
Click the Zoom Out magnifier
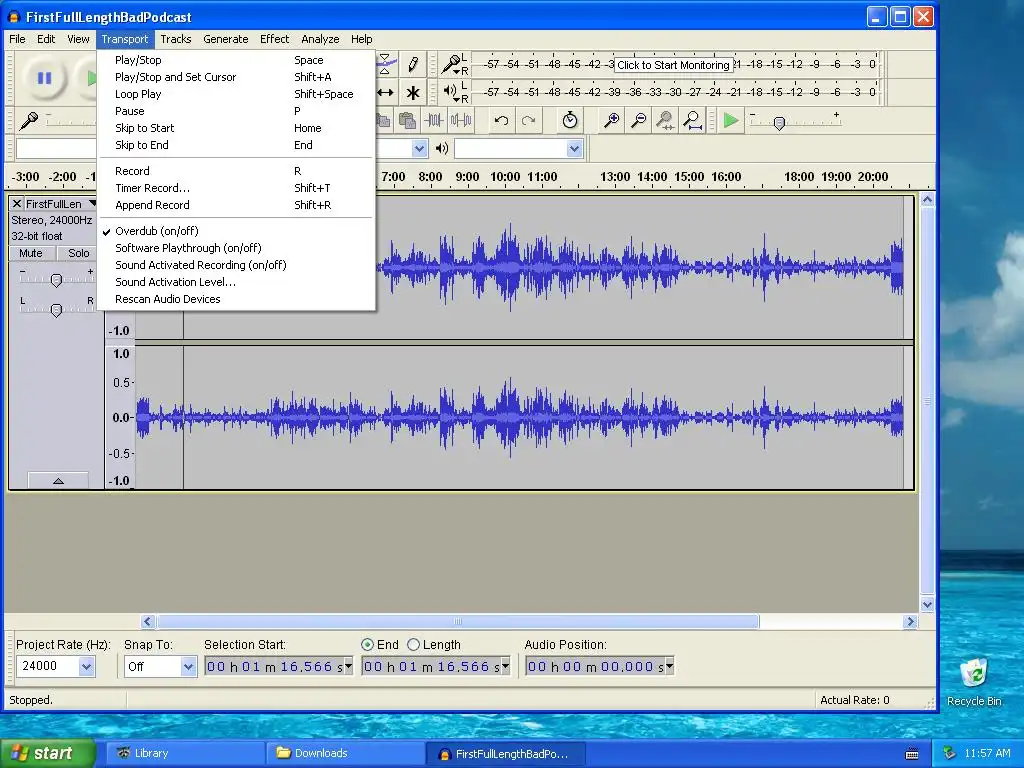(639, 120)
